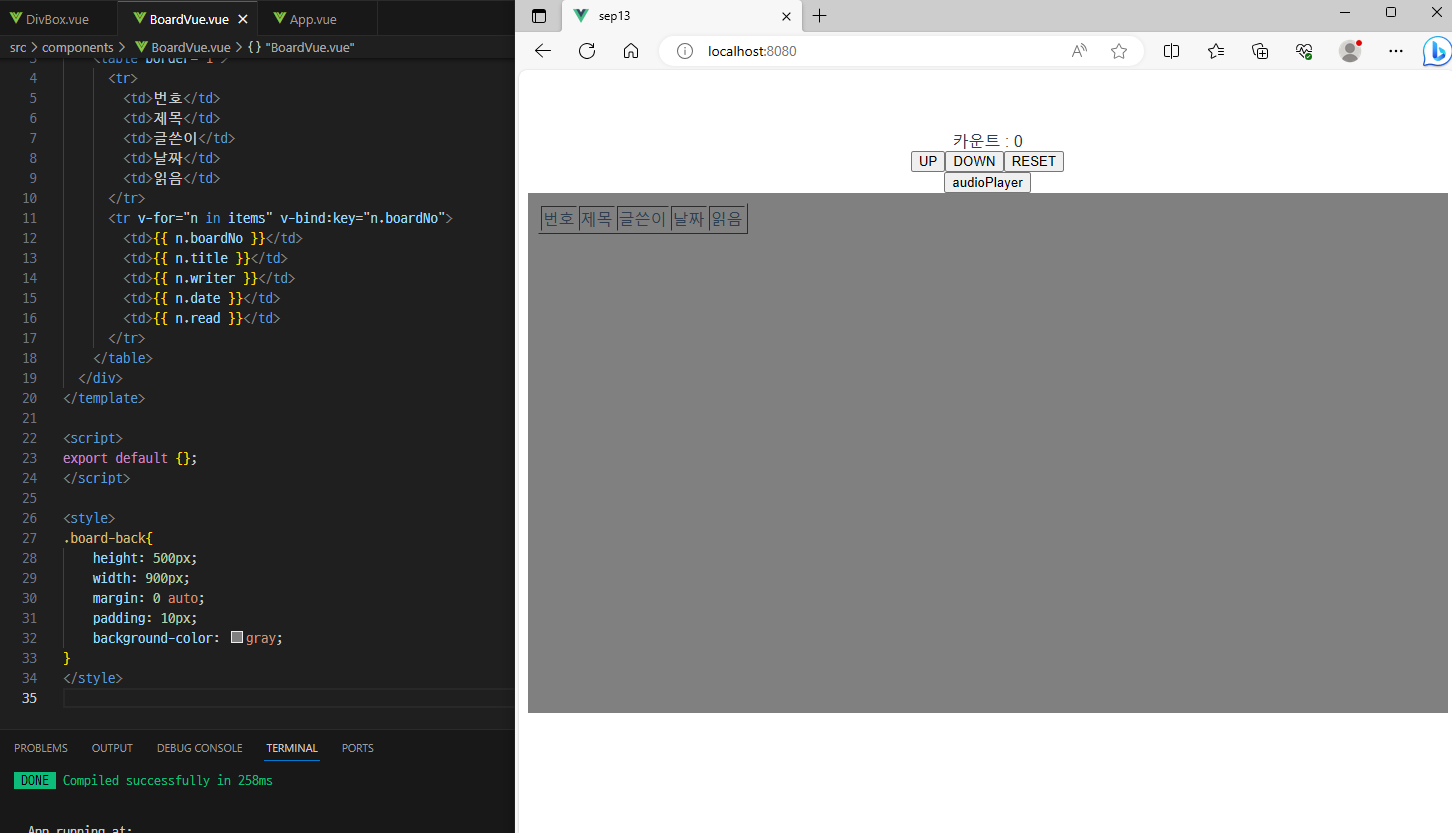
Task: Open a new browser tab
Action: click(x=819, y=16)
